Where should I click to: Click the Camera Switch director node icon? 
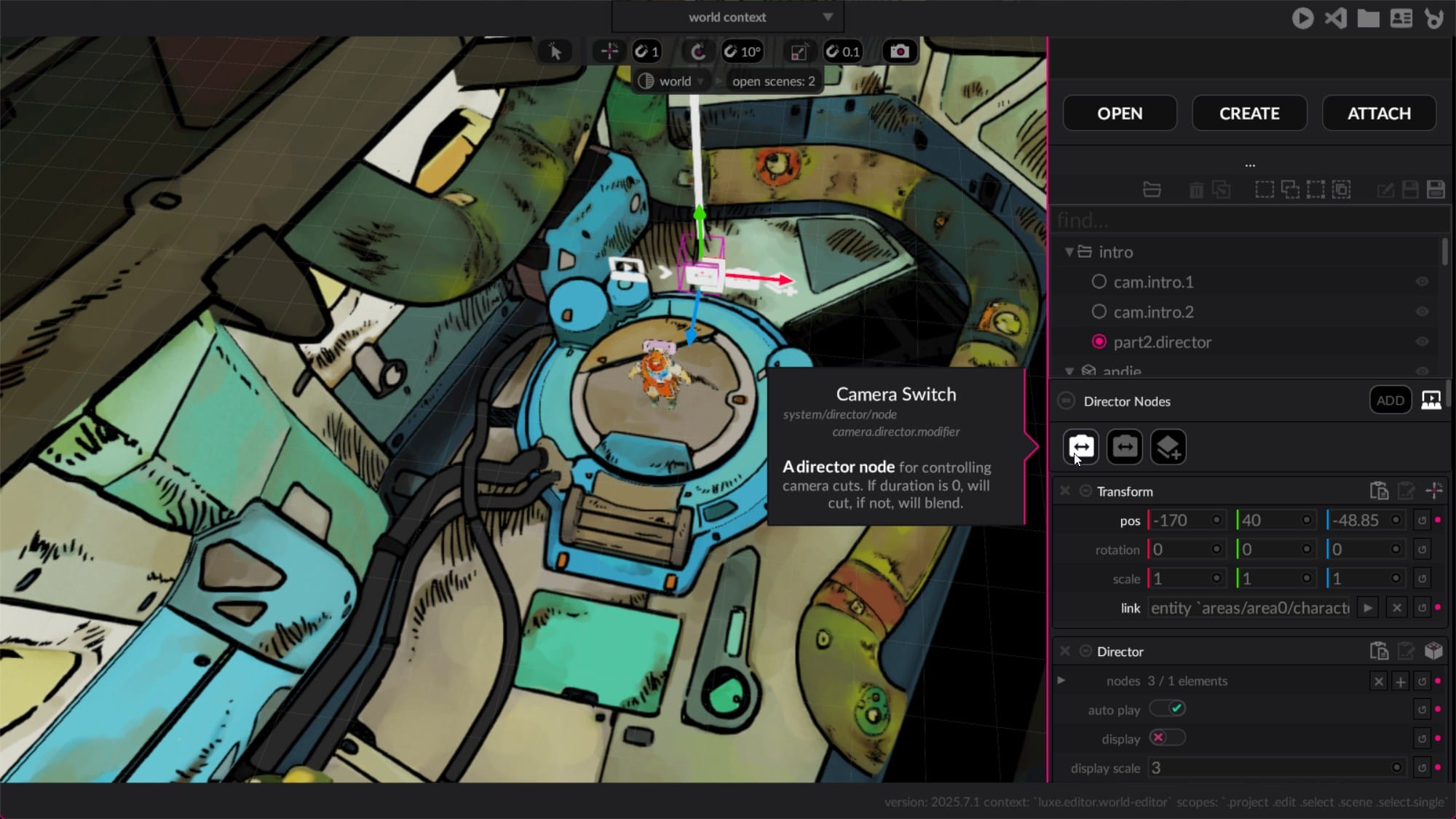tap(1080, 447)
